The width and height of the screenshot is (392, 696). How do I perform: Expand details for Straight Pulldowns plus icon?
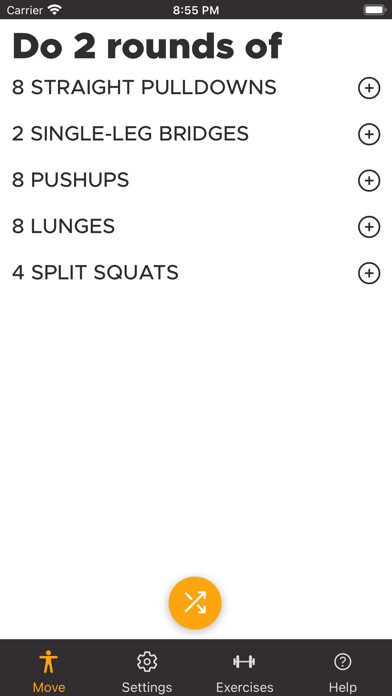pos(369,88)
